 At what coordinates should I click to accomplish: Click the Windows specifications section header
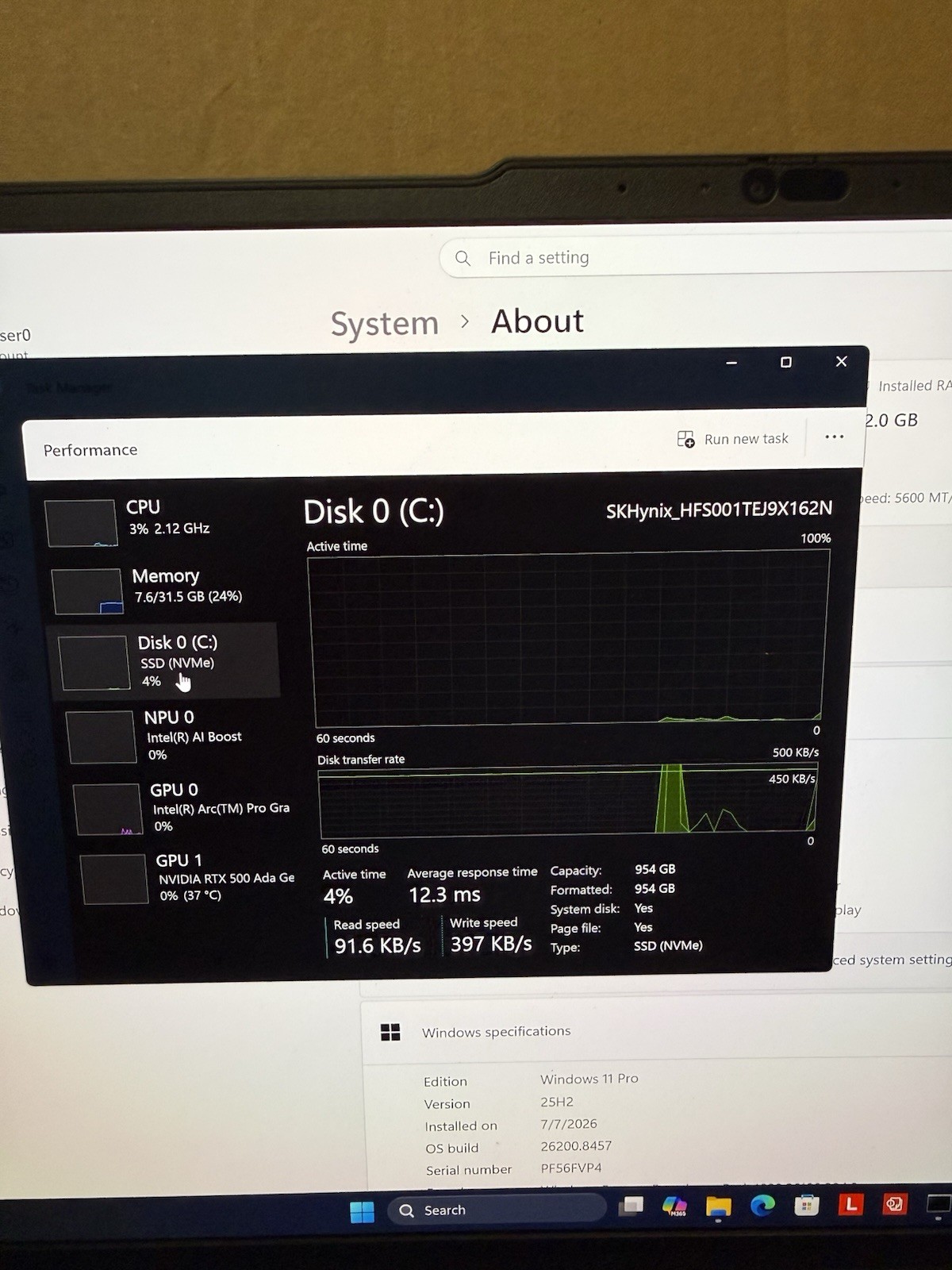click(x=657, y=1031)
